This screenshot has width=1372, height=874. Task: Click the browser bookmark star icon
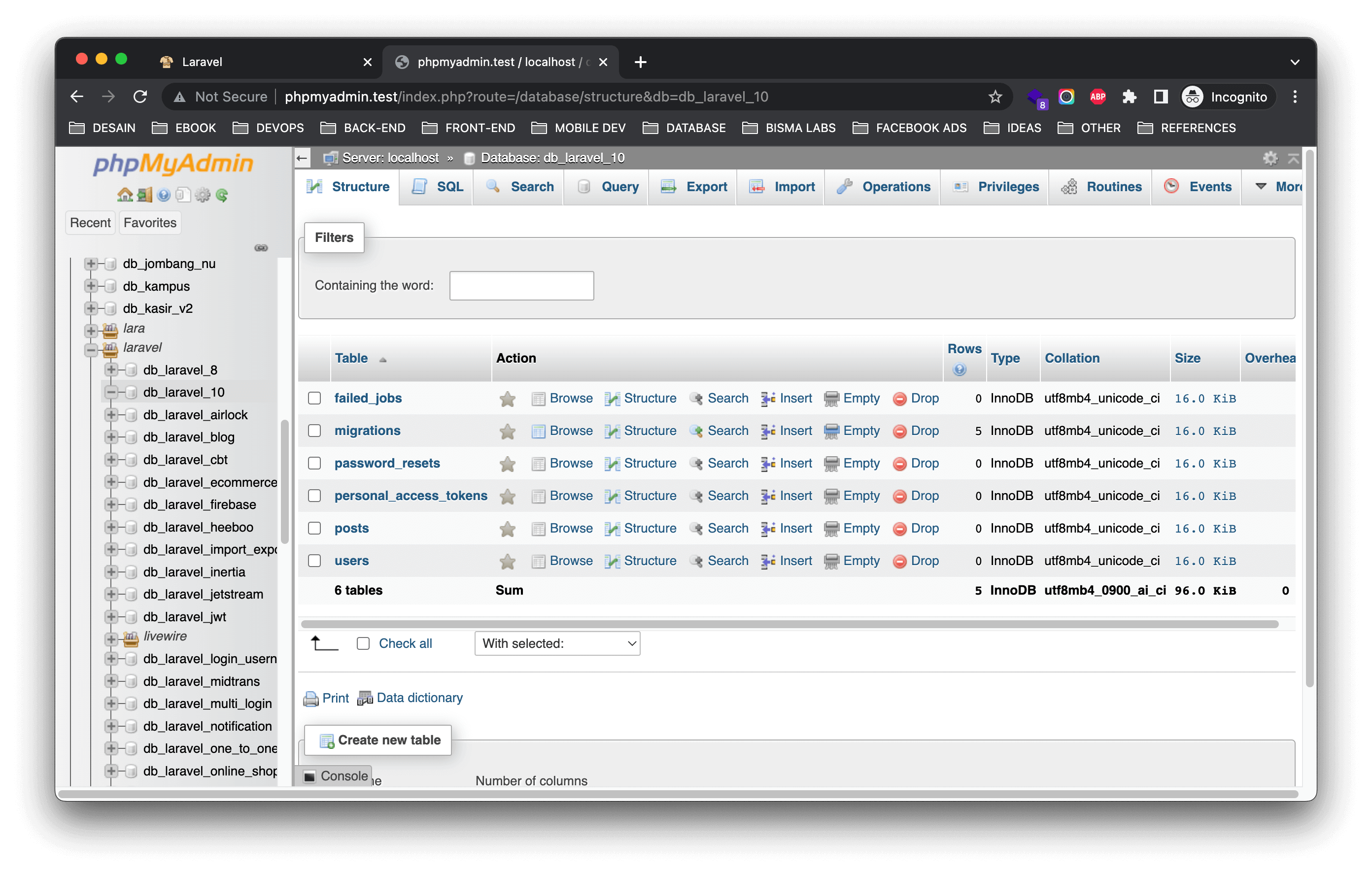pyautogui.click(x=995, y=97)
